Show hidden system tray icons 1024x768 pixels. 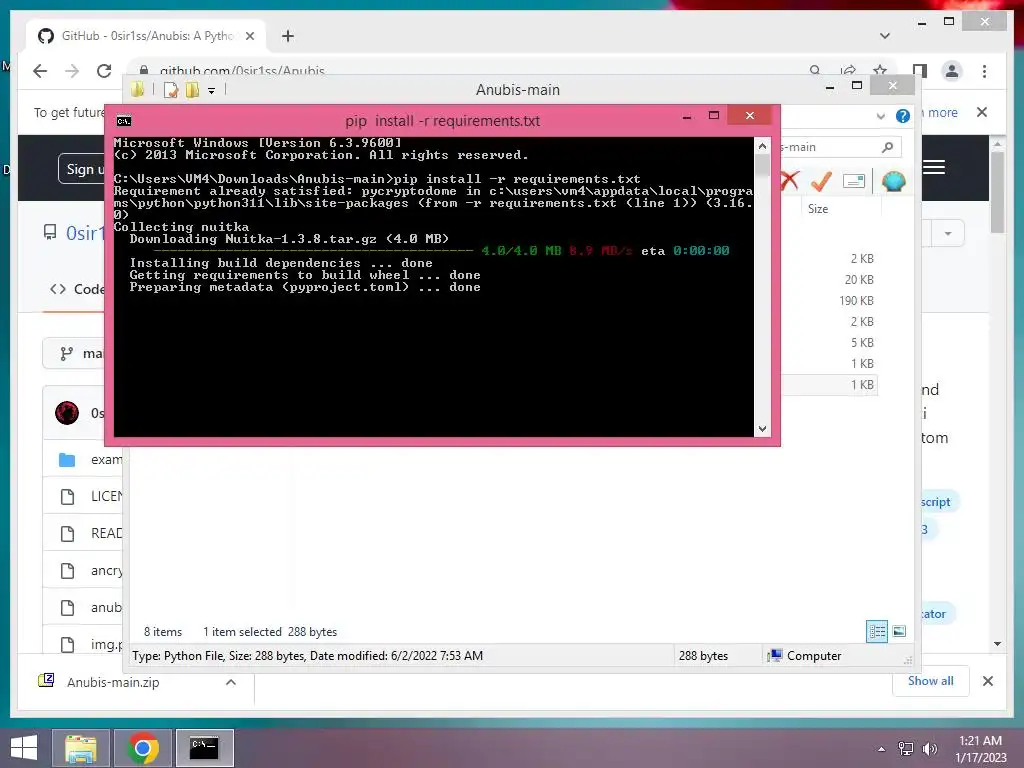[x=882, y=749]
